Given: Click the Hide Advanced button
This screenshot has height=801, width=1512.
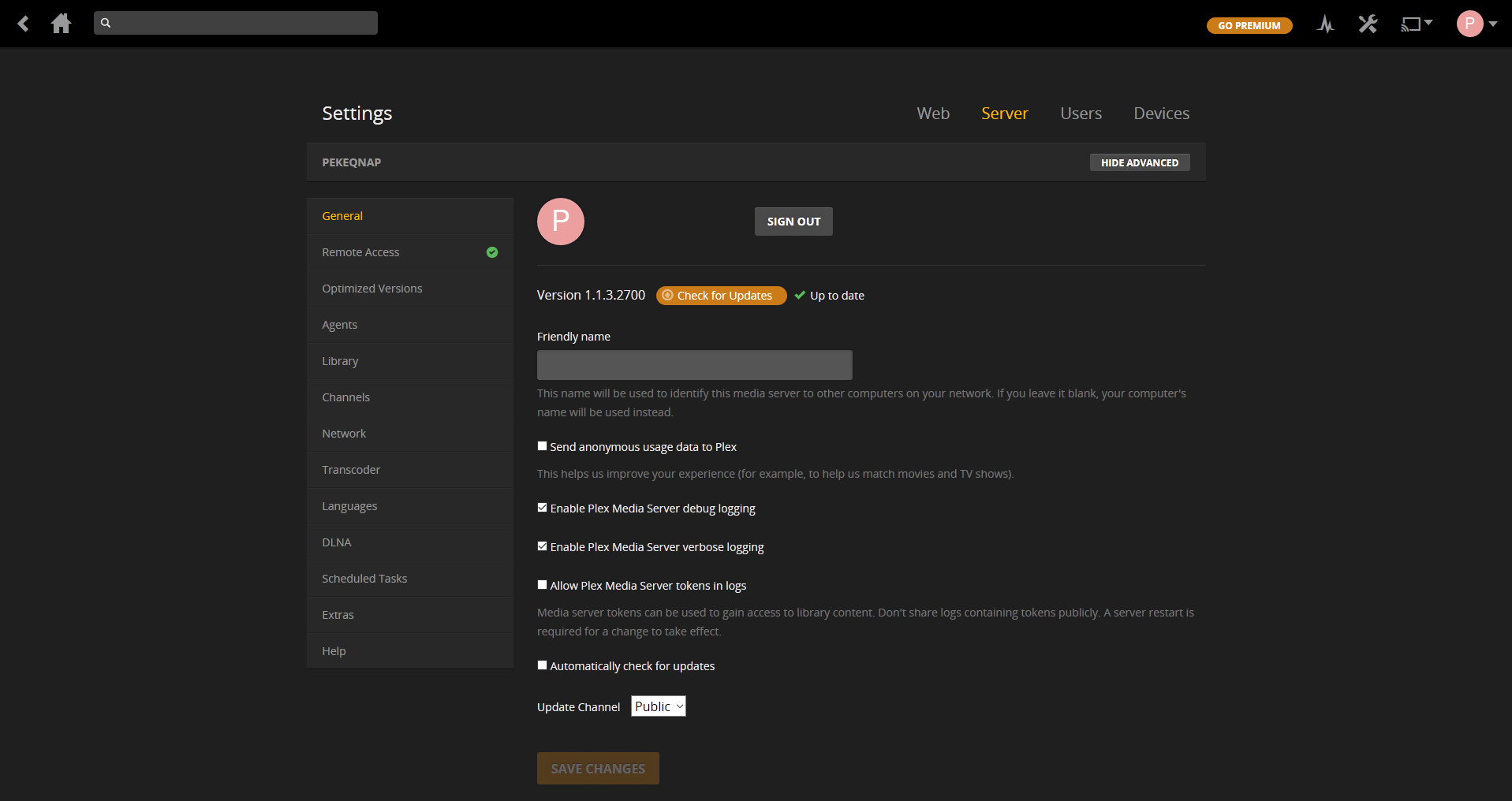Looking at the screenshot, I should pos(1139,162).
